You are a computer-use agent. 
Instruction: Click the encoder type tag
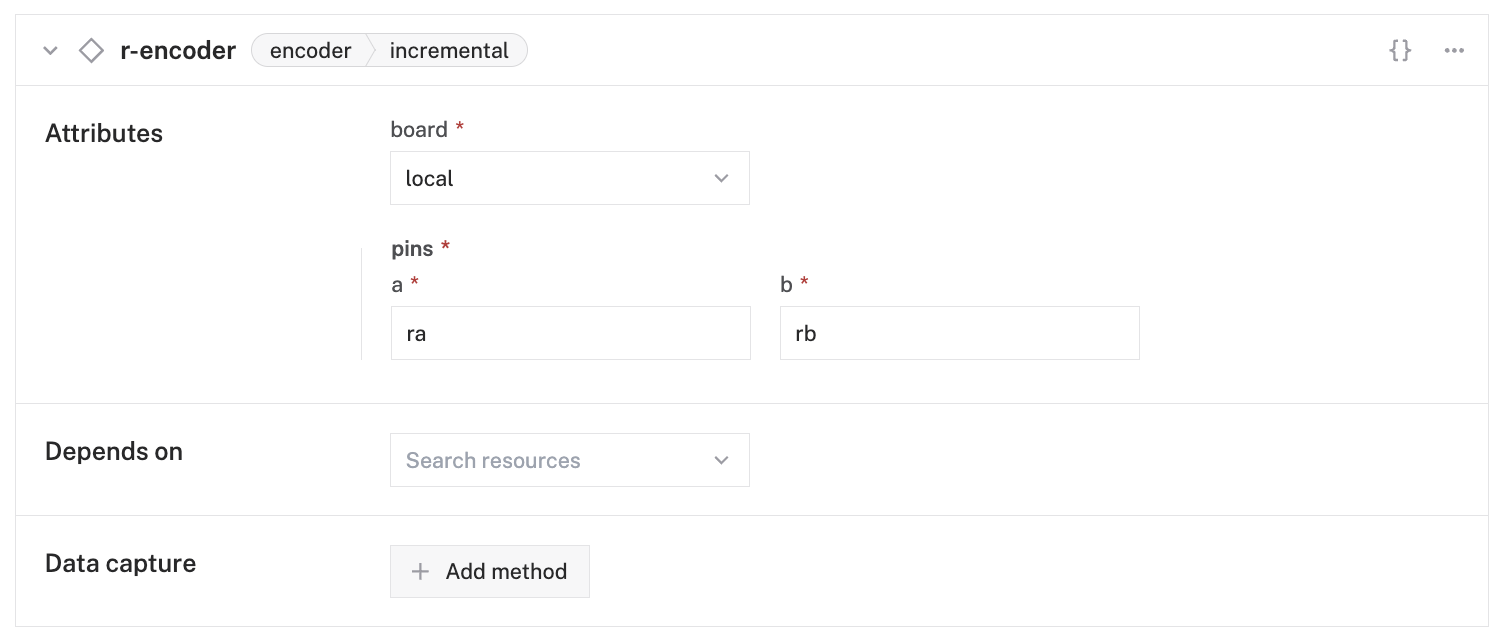[310, 51]
